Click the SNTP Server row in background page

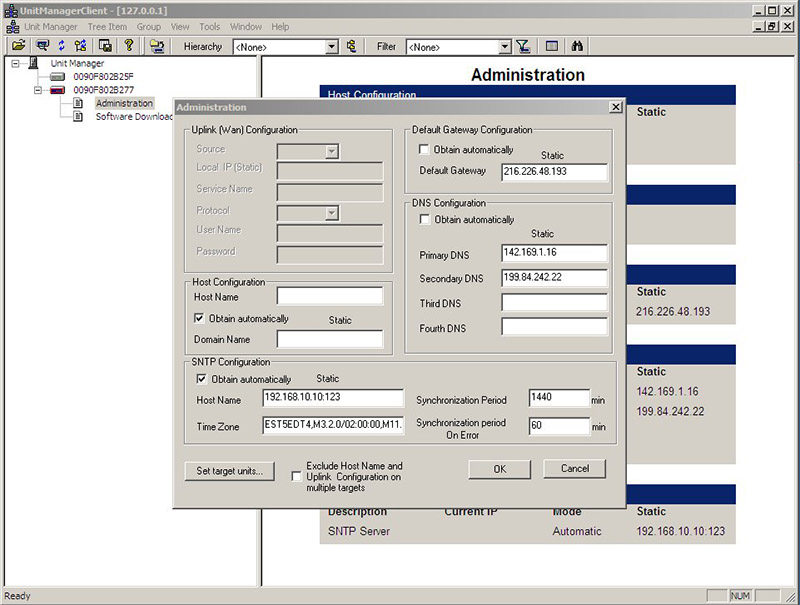pos(528,532)
